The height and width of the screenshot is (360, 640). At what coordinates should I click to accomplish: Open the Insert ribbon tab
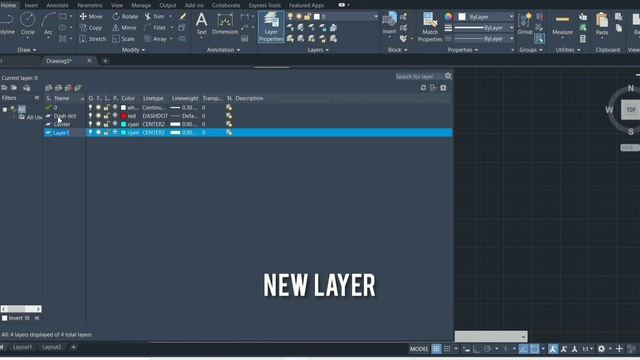(31, 5)
